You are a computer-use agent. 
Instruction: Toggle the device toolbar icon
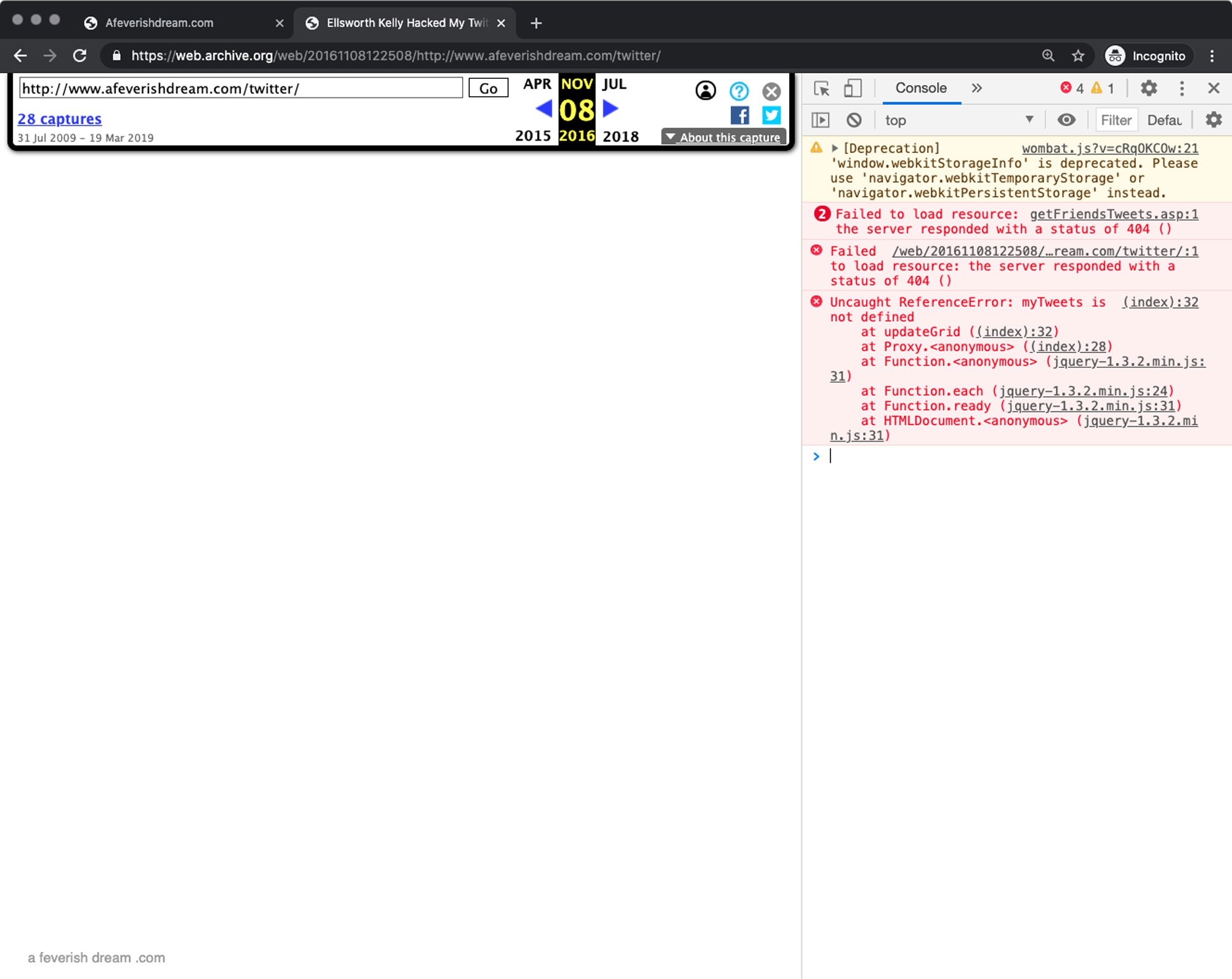(852, 89)
